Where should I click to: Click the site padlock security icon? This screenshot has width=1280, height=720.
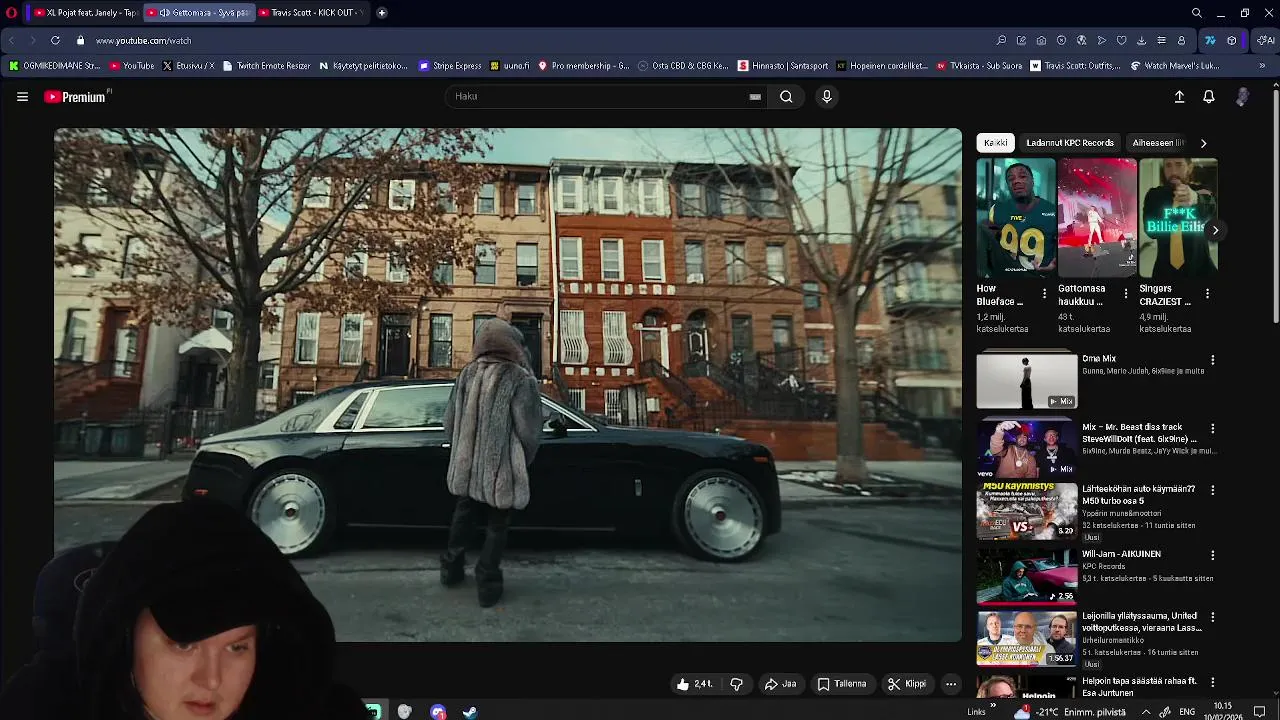pos(79,40)
